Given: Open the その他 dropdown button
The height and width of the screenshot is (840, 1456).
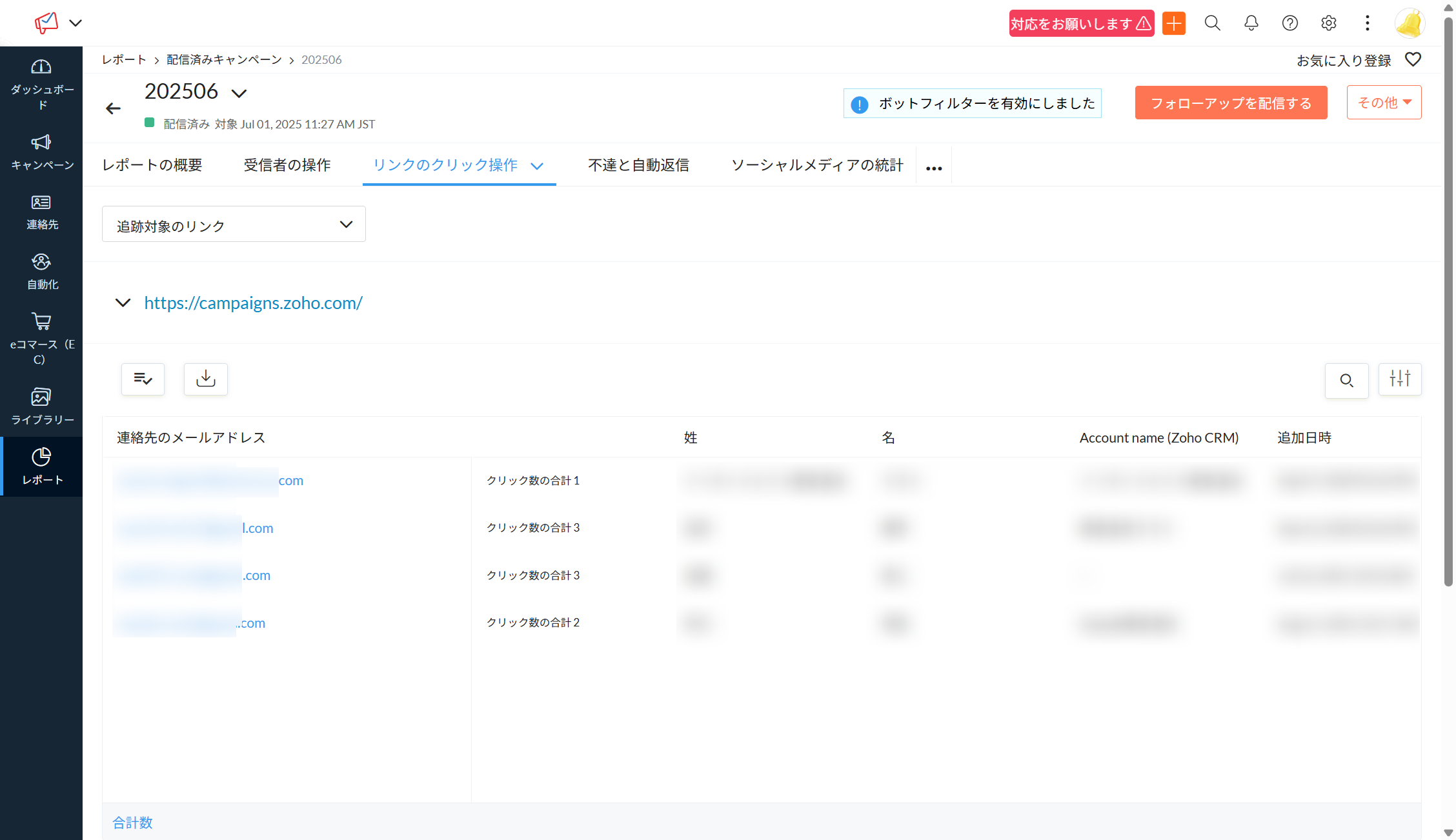Looking at the screenshot, I should tap(1384, 103).
